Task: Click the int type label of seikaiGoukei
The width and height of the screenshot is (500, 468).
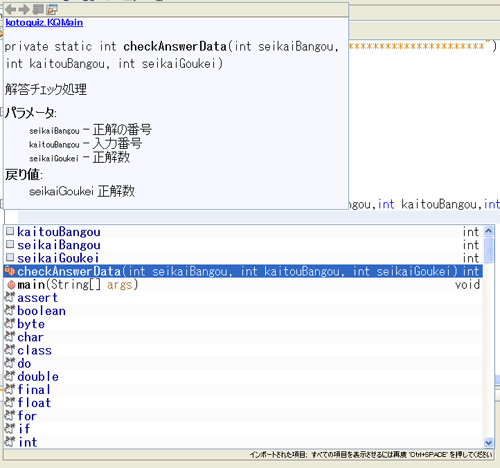Action: click(471, 258)
